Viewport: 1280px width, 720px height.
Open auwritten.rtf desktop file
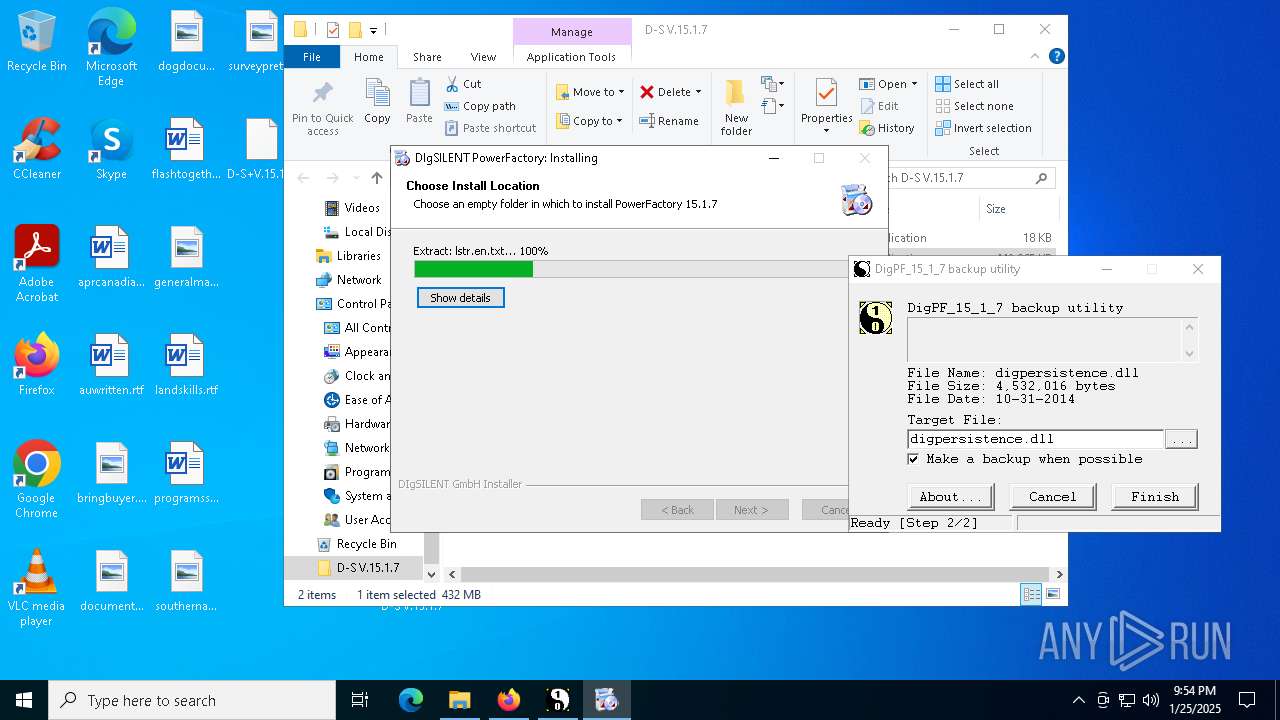pos(111,365)
